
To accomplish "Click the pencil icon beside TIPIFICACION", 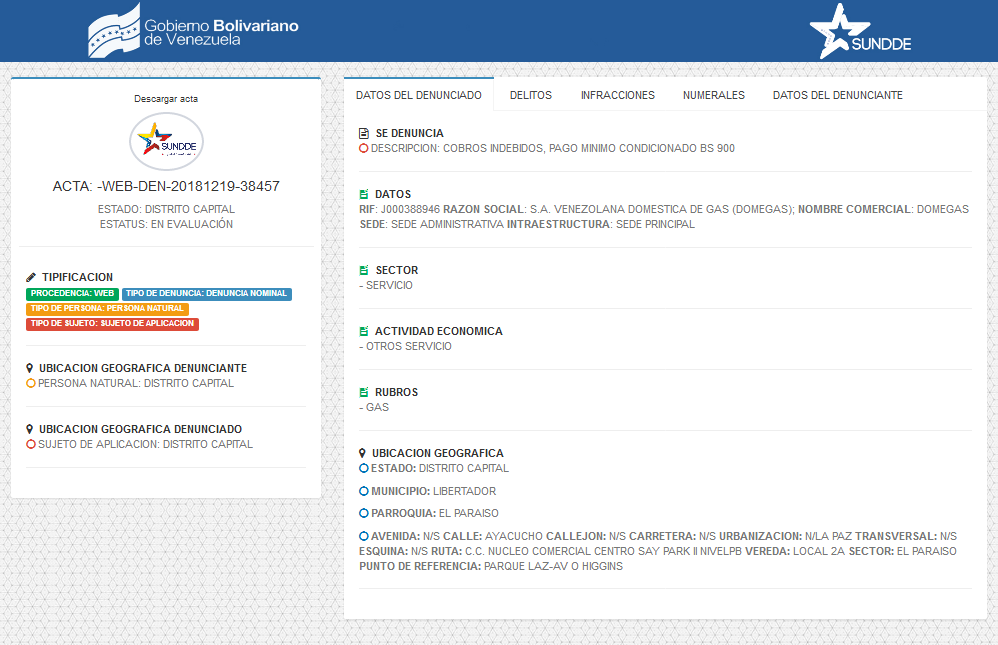I will (31, 277).
